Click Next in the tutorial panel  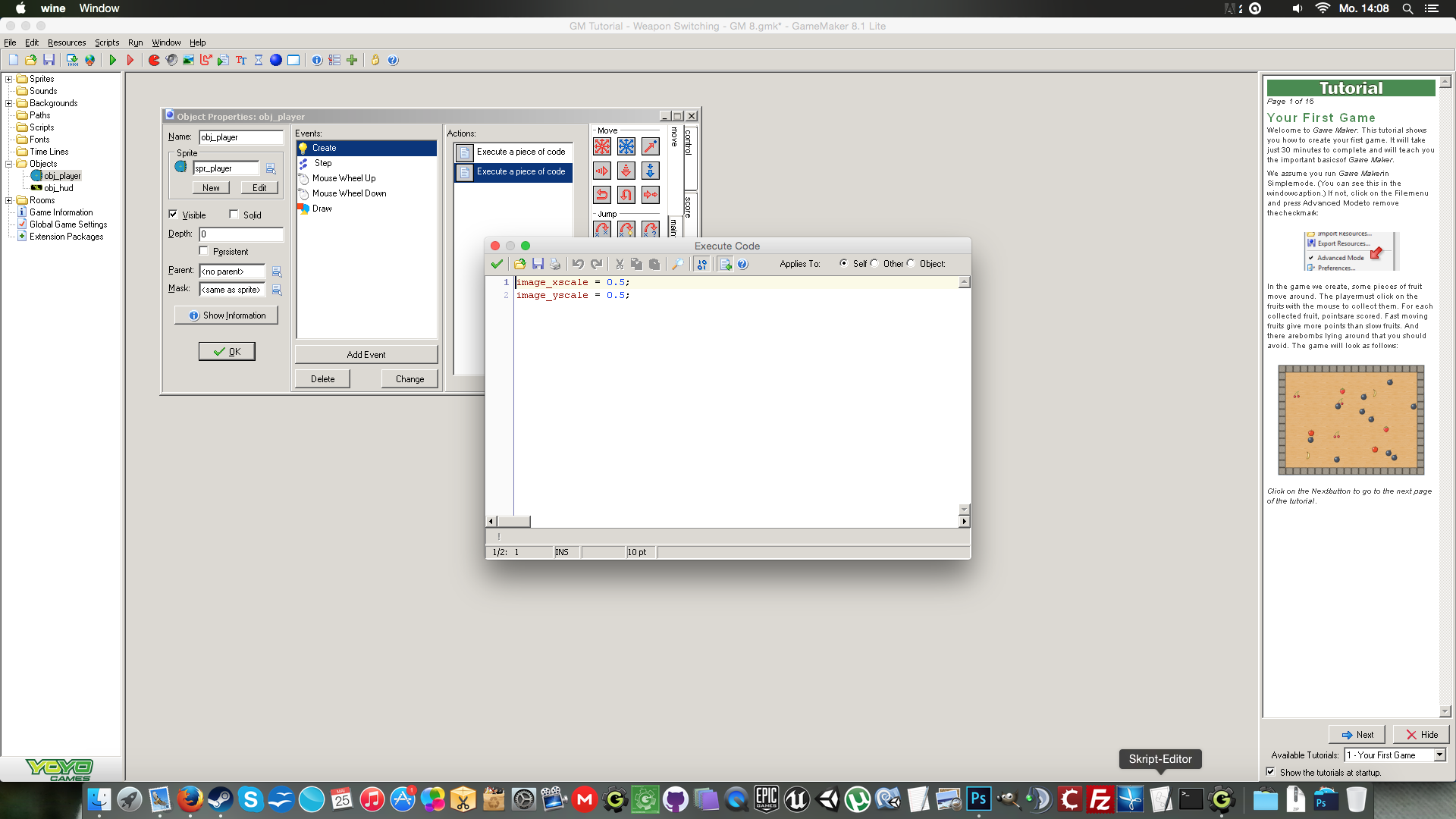coord(1357,734)
